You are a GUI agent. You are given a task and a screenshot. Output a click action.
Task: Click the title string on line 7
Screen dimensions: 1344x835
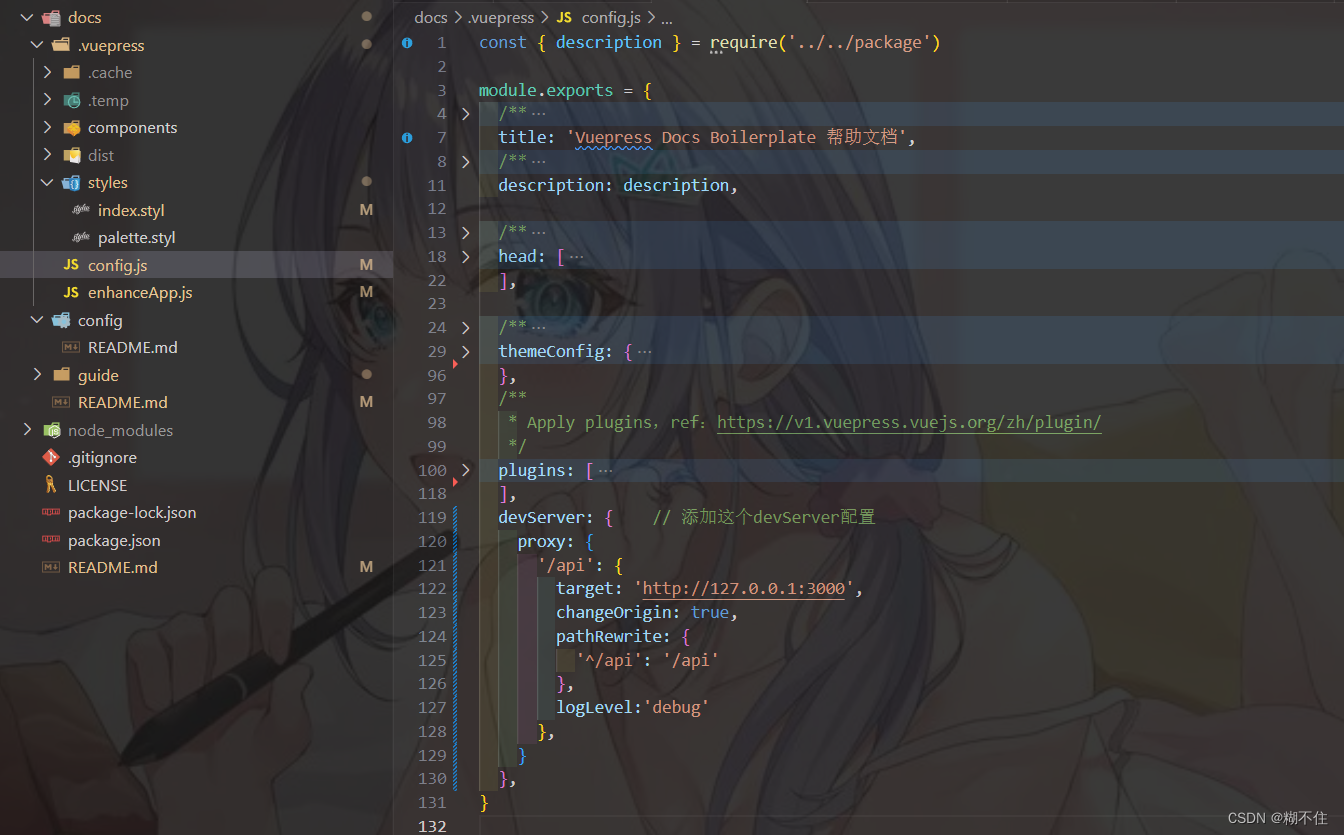click(736, 138)
